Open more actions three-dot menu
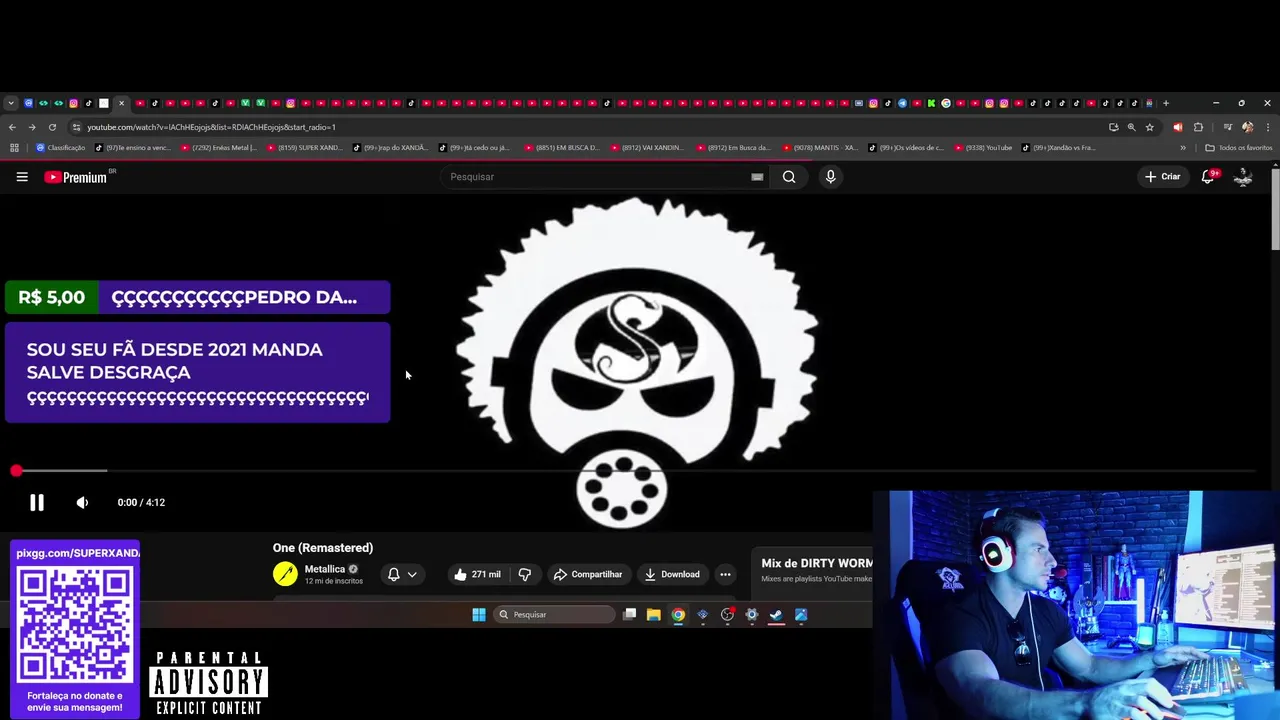Viewport: 1280px width, 720px height. (x=725, y=574)
